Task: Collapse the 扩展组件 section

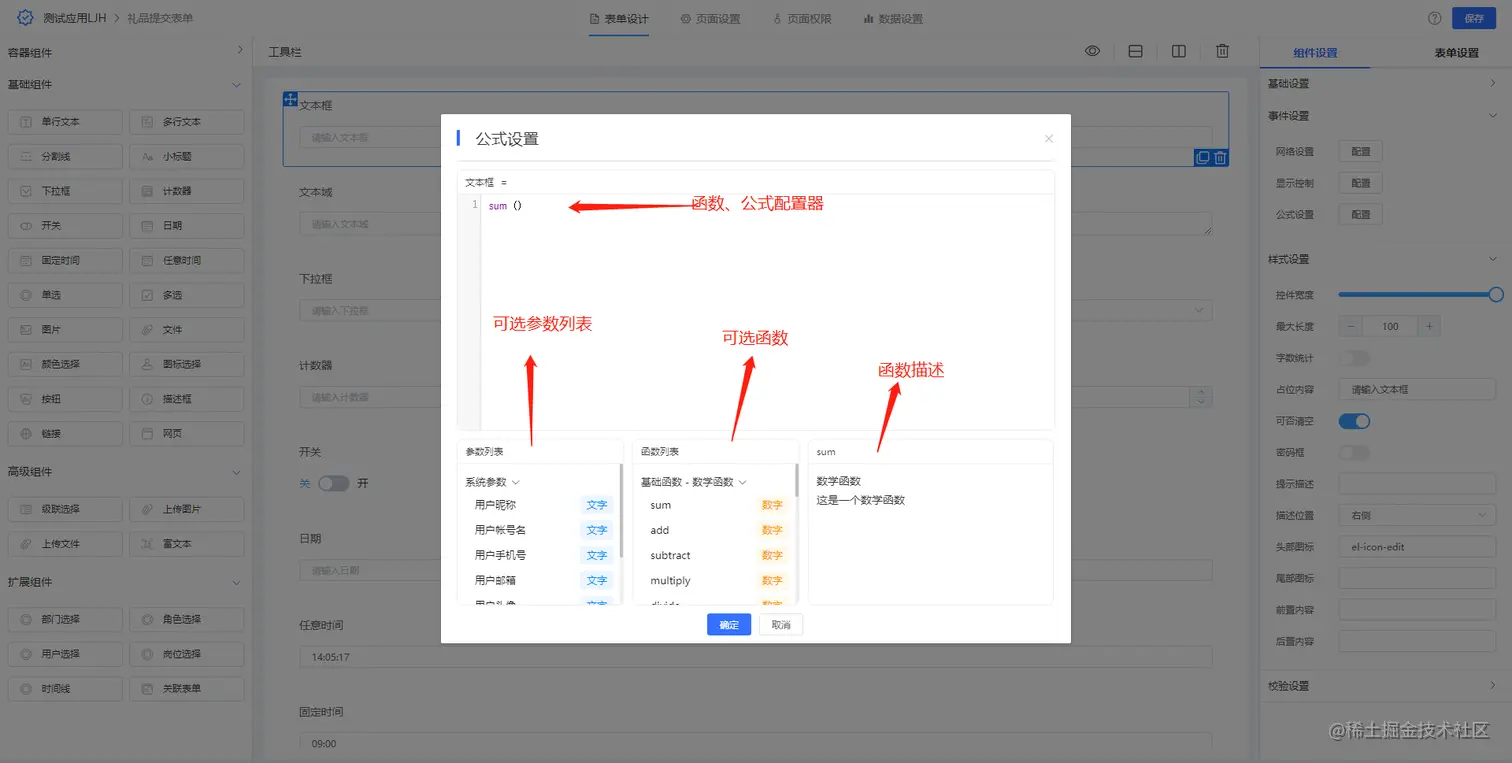Action: (x=126, y=582)
